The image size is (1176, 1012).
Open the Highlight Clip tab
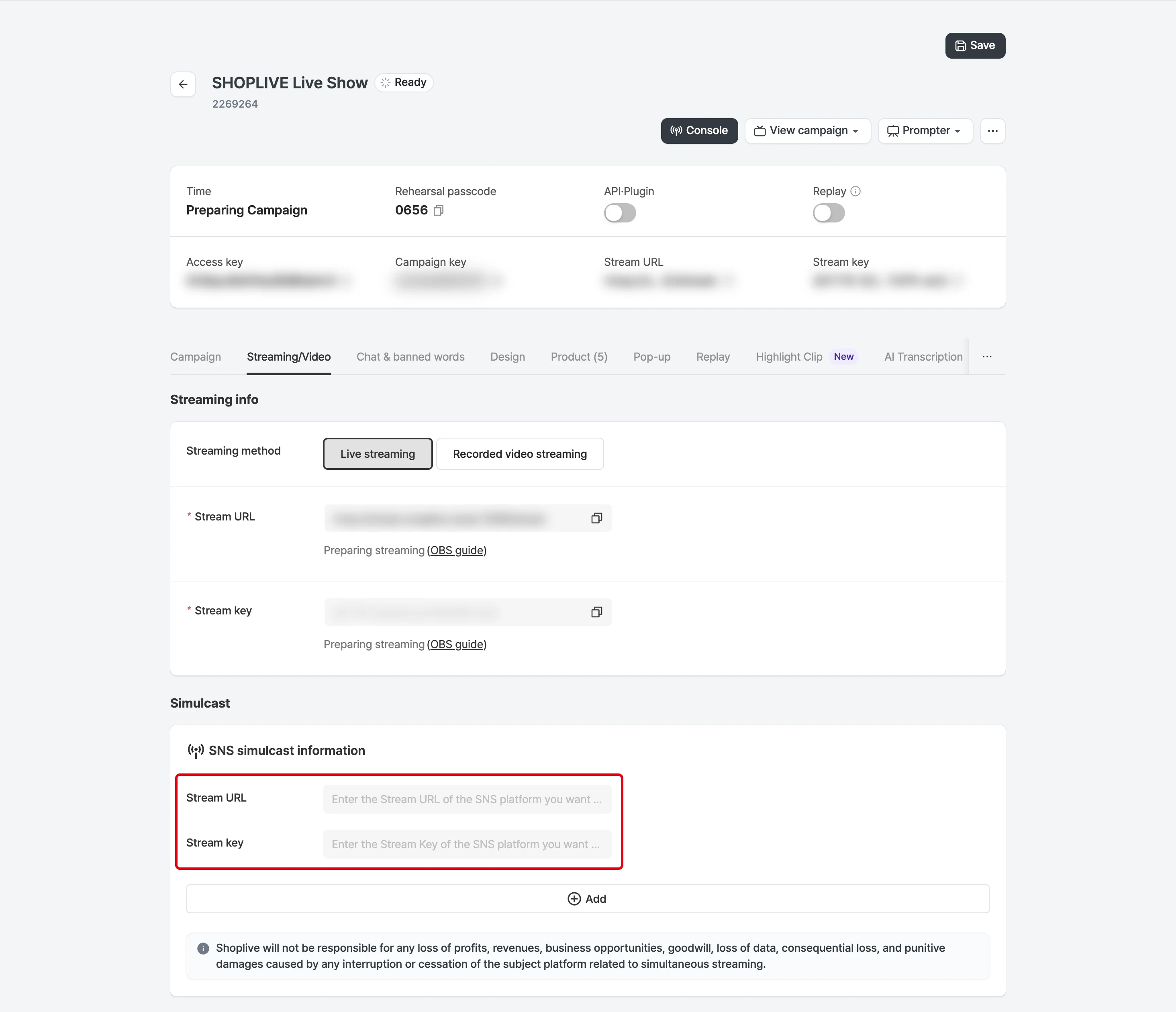tap(788, 357)
